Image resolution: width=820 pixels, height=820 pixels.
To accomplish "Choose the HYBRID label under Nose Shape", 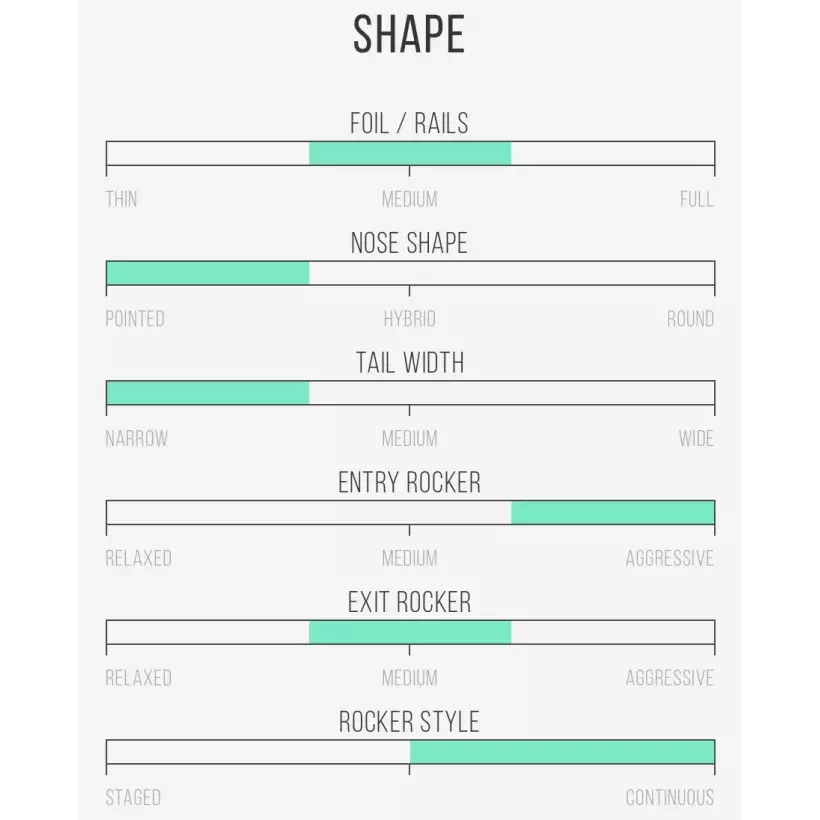I will pyautogui.click(x=410, y=319).
